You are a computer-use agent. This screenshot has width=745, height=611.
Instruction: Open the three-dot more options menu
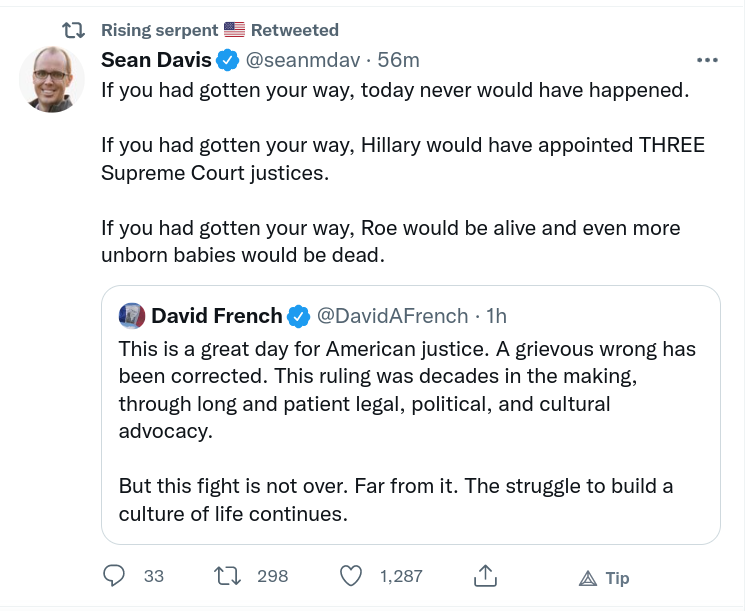click(707, 60)
